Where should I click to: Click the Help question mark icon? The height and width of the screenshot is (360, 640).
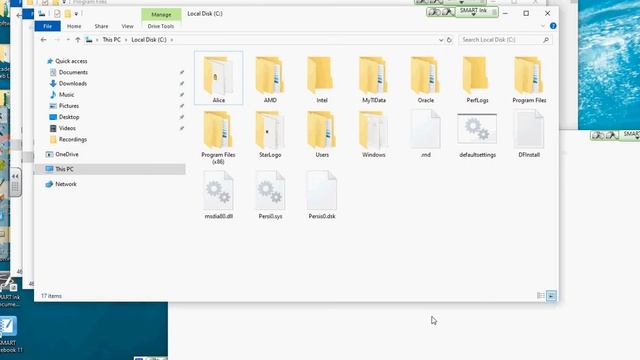[553, 26]
